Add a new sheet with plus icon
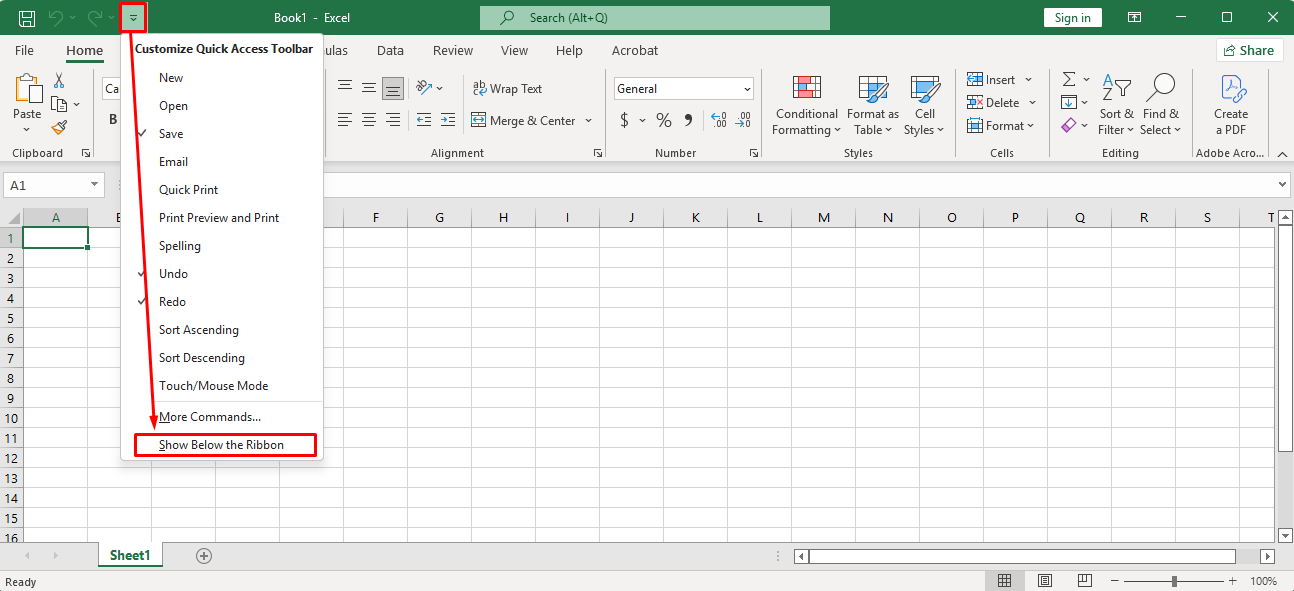Screen dimensions: 1294x591 coord(204,556)
